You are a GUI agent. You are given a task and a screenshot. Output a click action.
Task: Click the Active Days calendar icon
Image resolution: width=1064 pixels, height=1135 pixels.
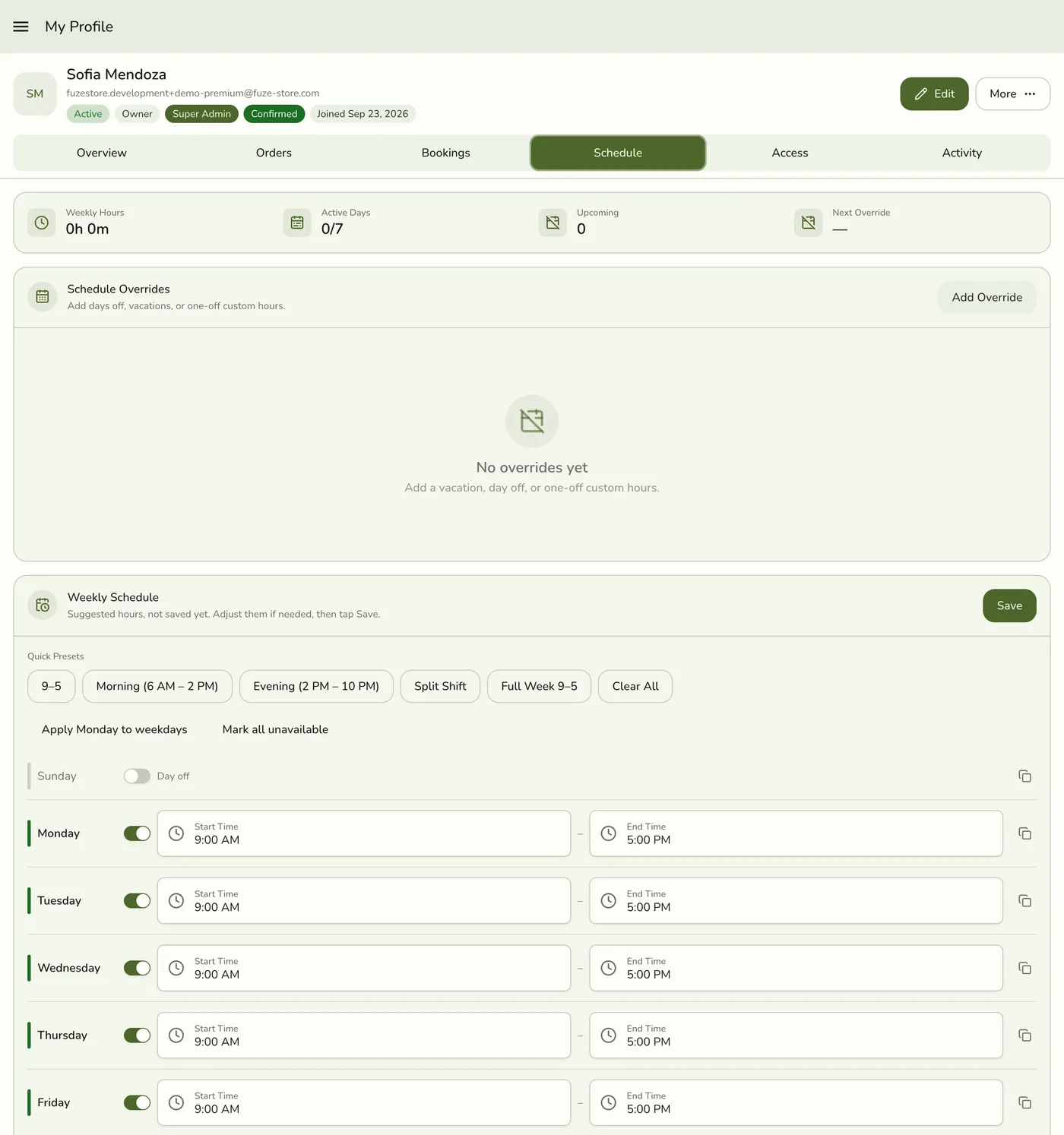tap(297, 223)
